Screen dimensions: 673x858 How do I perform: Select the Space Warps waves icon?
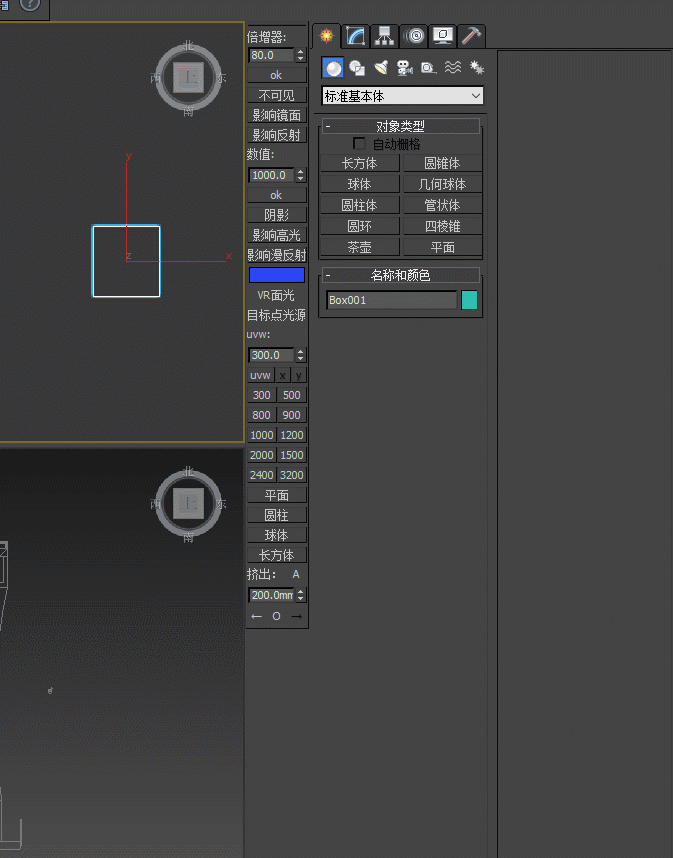(452, 68)
